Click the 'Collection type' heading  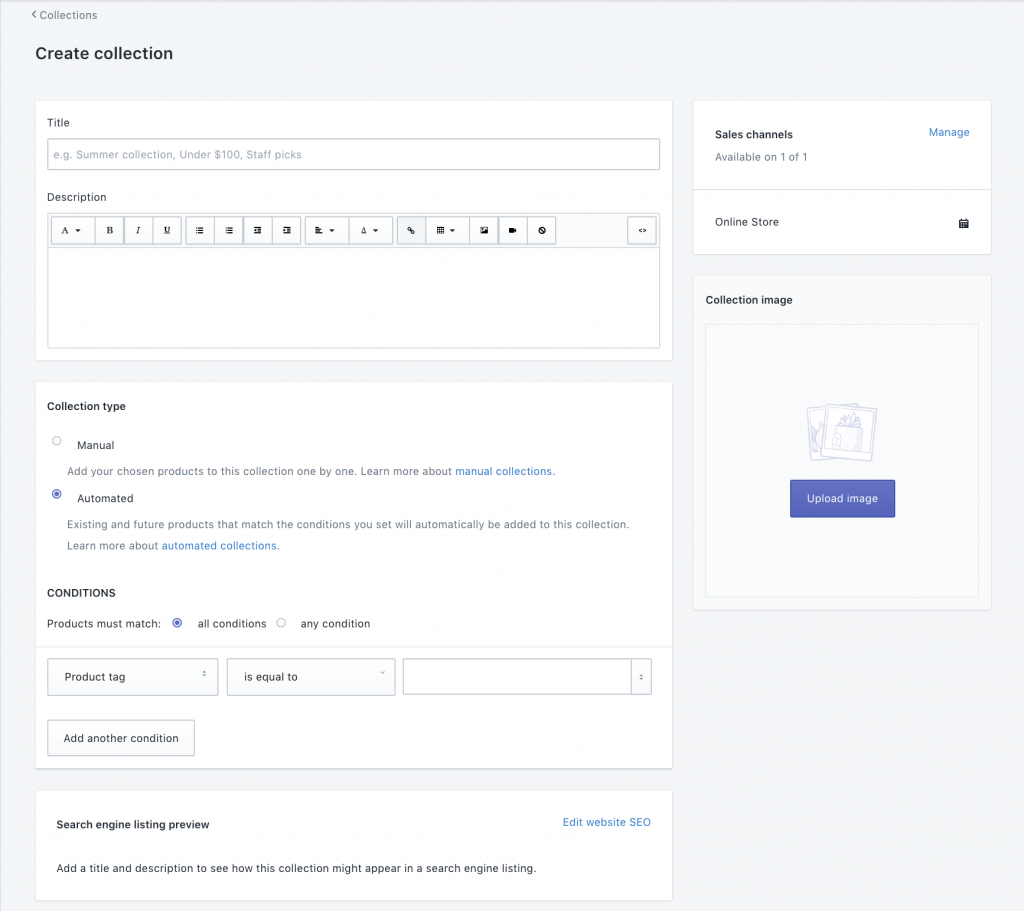[86, 406]
